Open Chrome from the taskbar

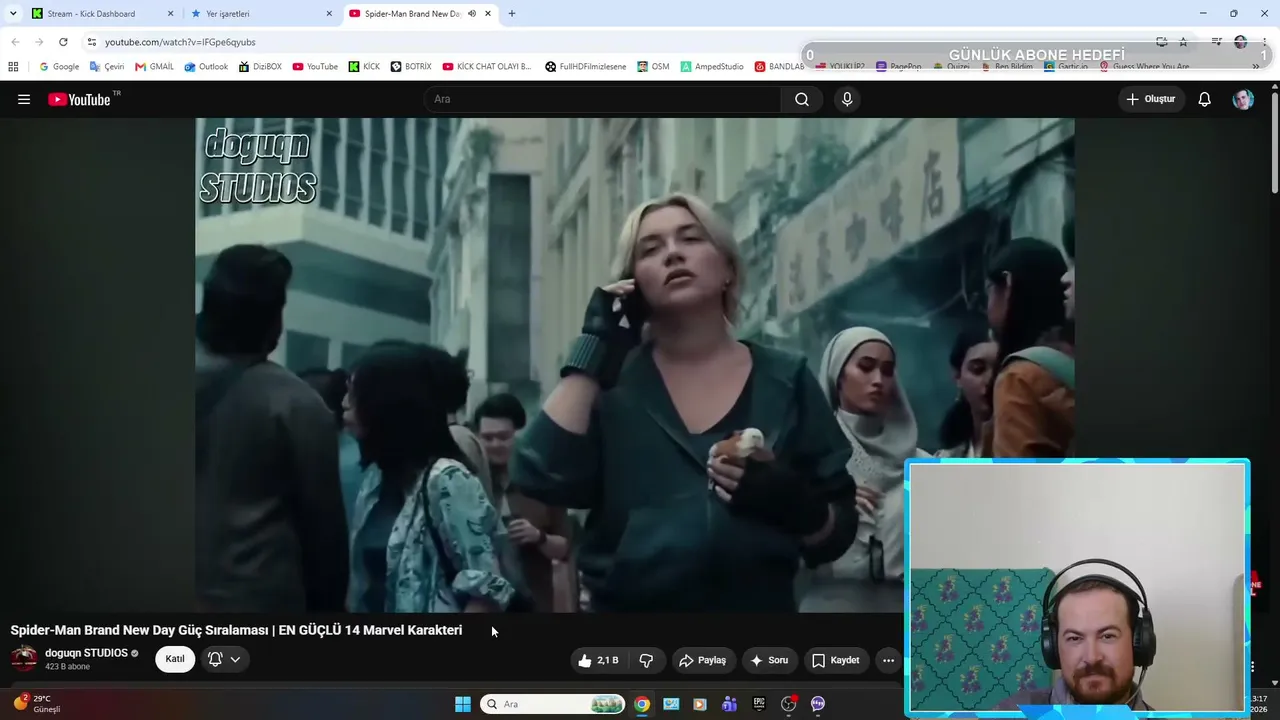point(642,704)
